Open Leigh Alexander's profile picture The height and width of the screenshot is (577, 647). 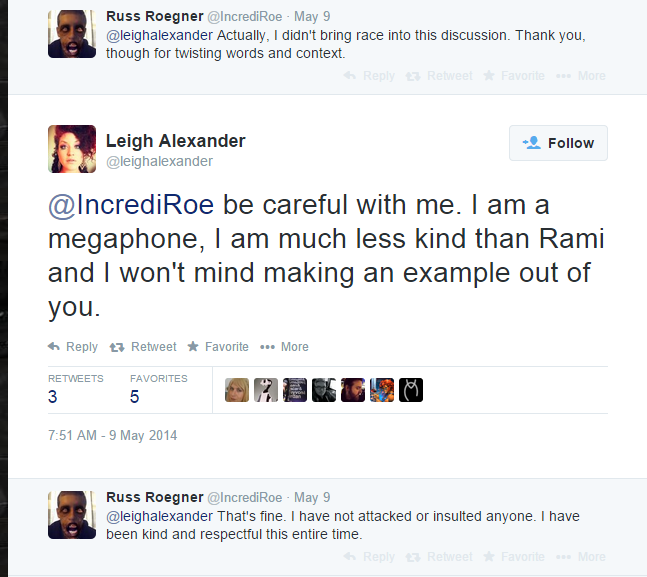[72, 149]
